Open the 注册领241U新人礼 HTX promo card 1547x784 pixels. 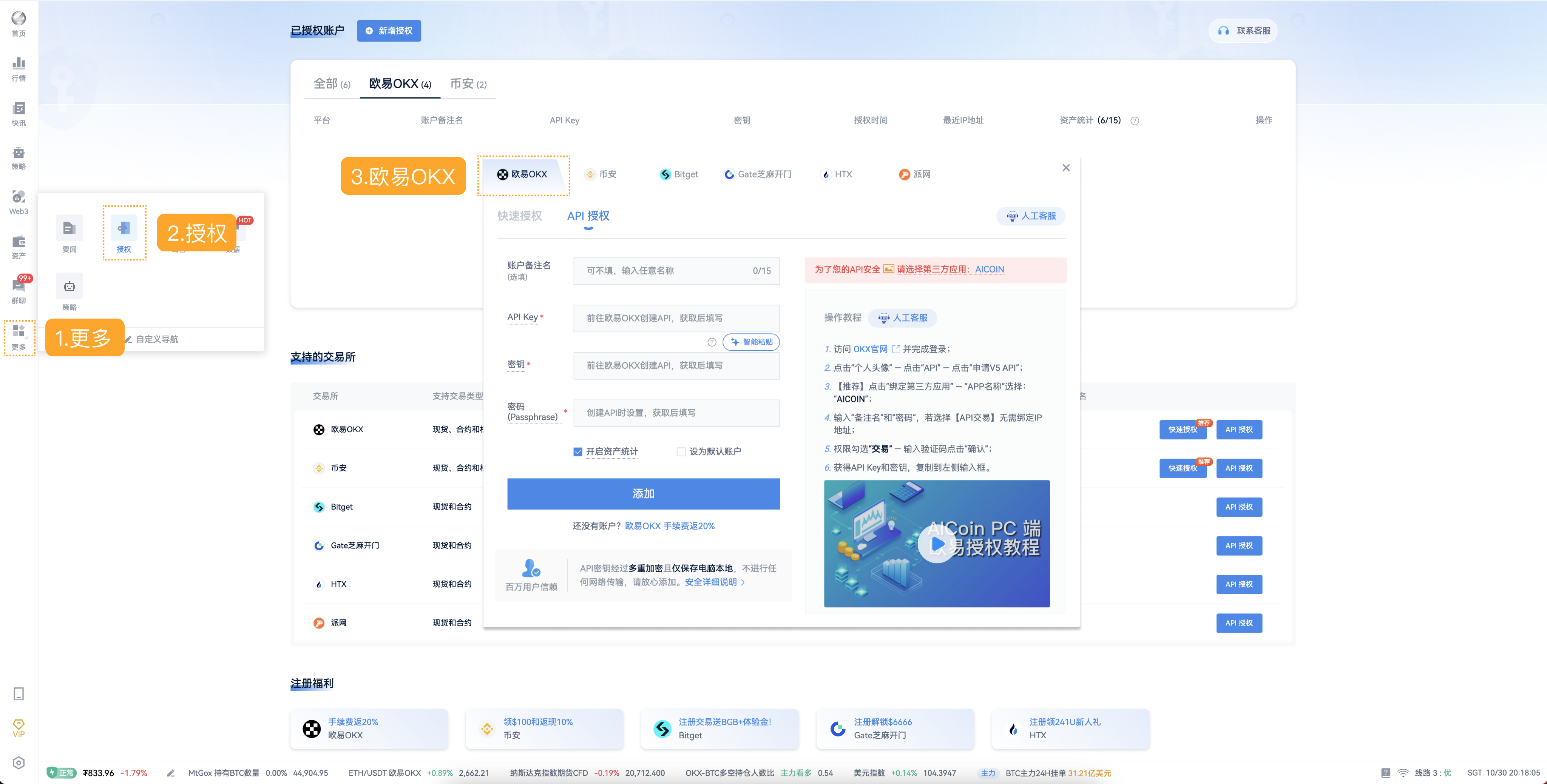[1070, 729]
